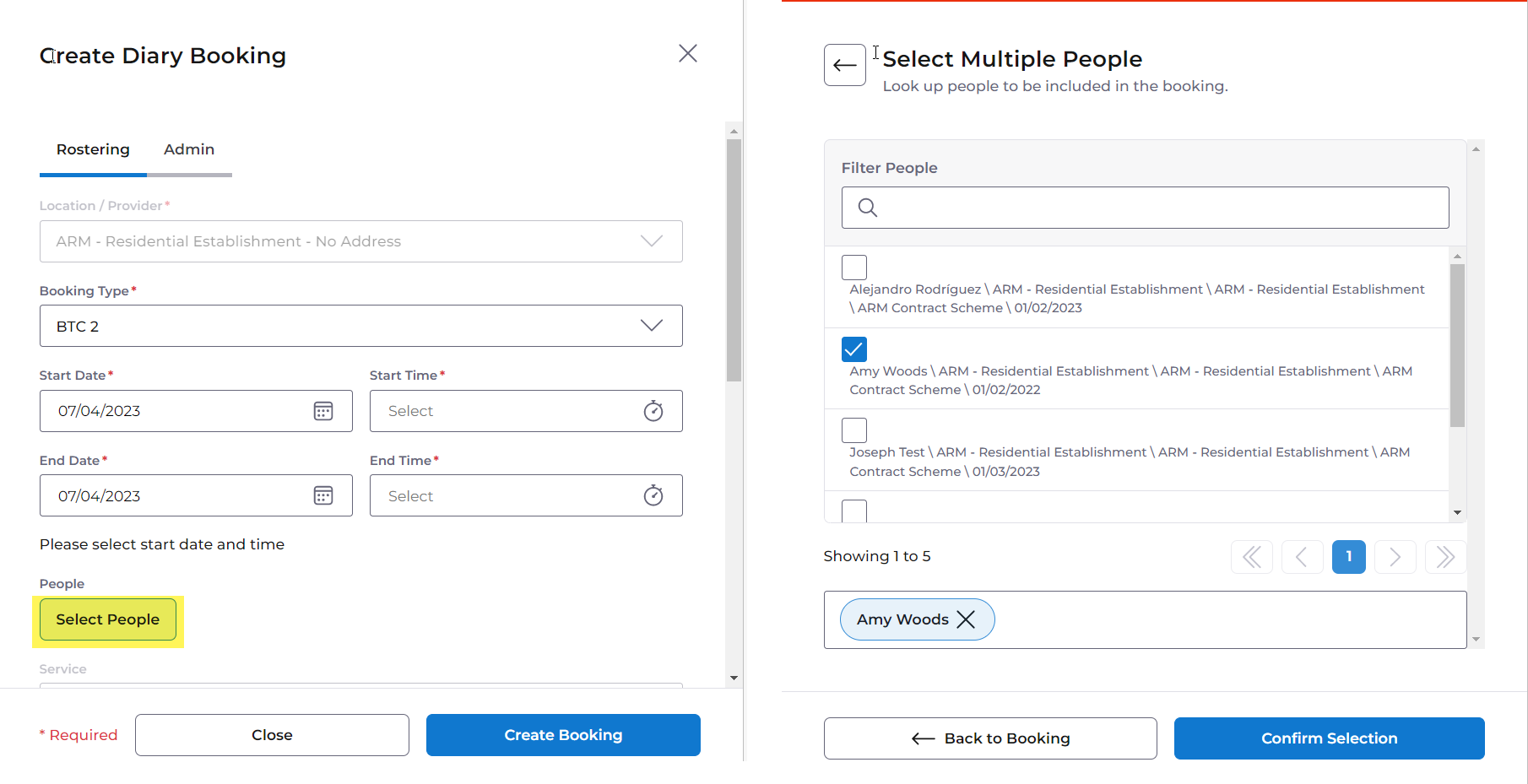Click the people list scroll up arrow
Screen dimensions: 1528x784
point(1457,256)
